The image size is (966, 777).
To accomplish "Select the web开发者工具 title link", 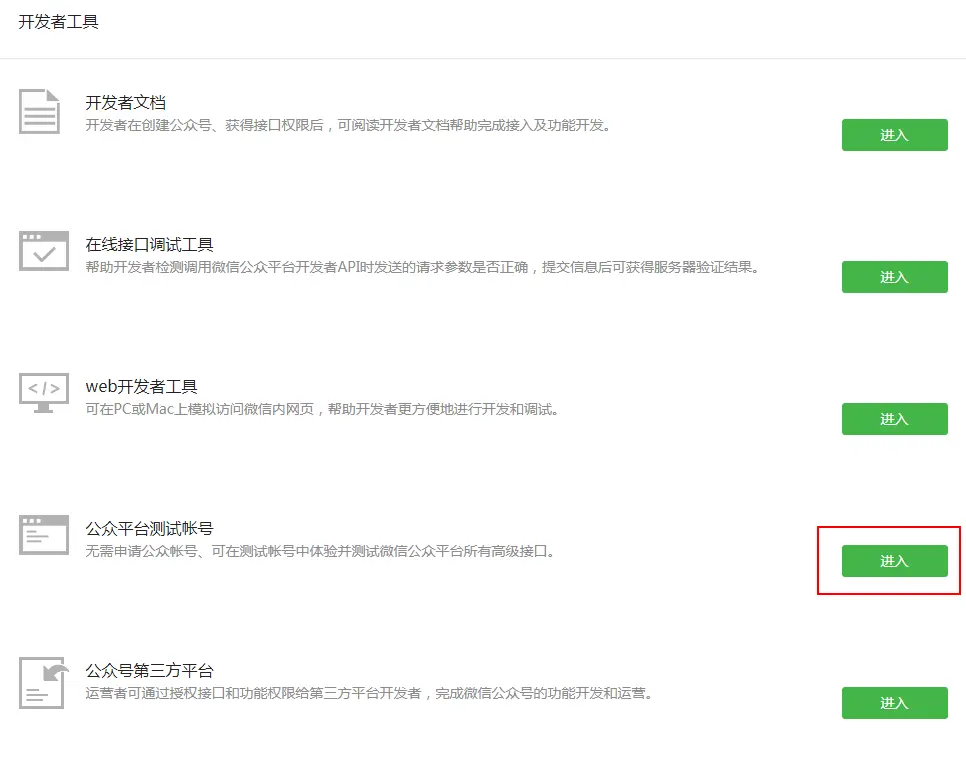I will (x=139, y=385).
